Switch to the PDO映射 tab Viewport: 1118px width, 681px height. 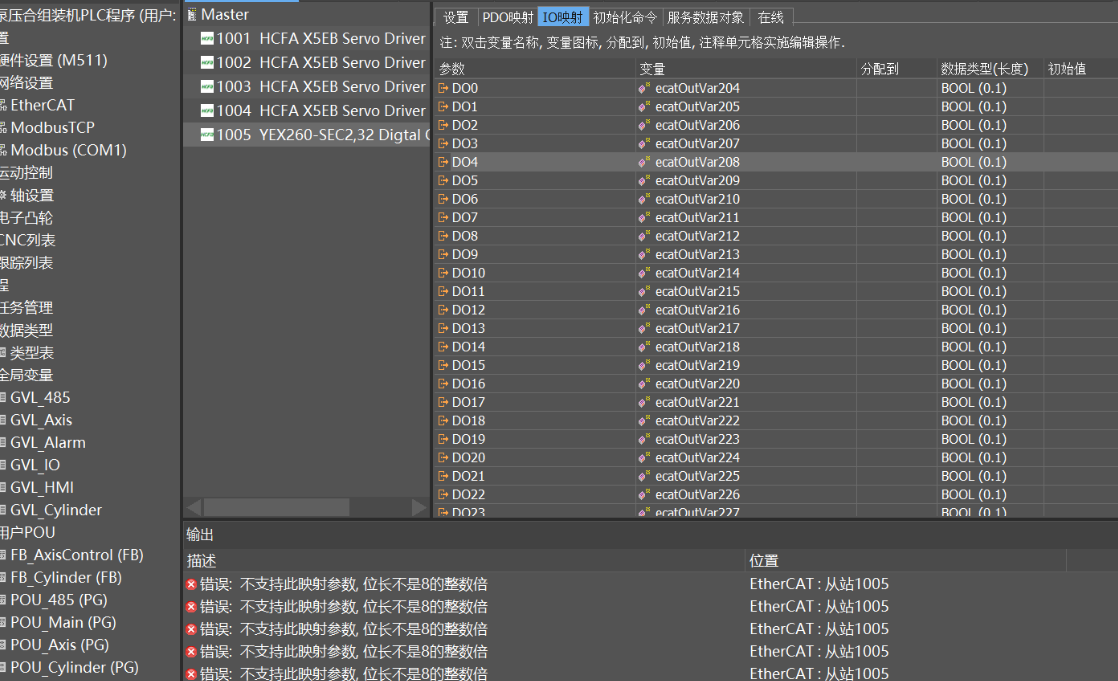pos(507,17)
